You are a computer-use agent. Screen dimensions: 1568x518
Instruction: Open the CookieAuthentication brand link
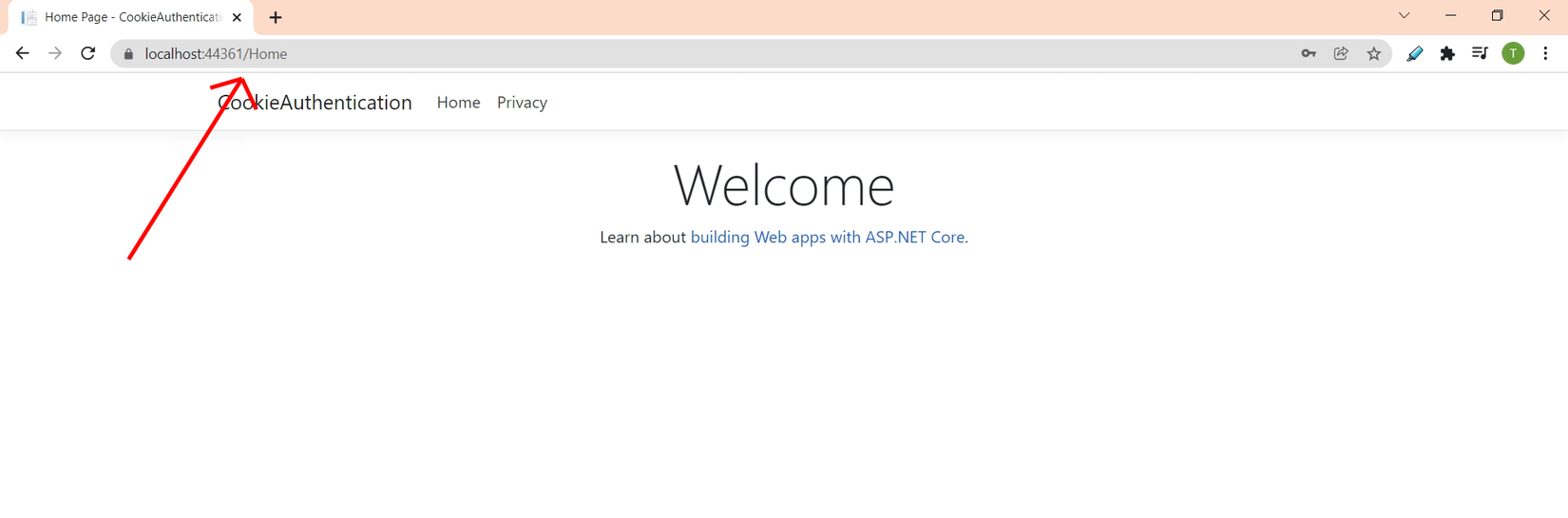pos(315,103)
